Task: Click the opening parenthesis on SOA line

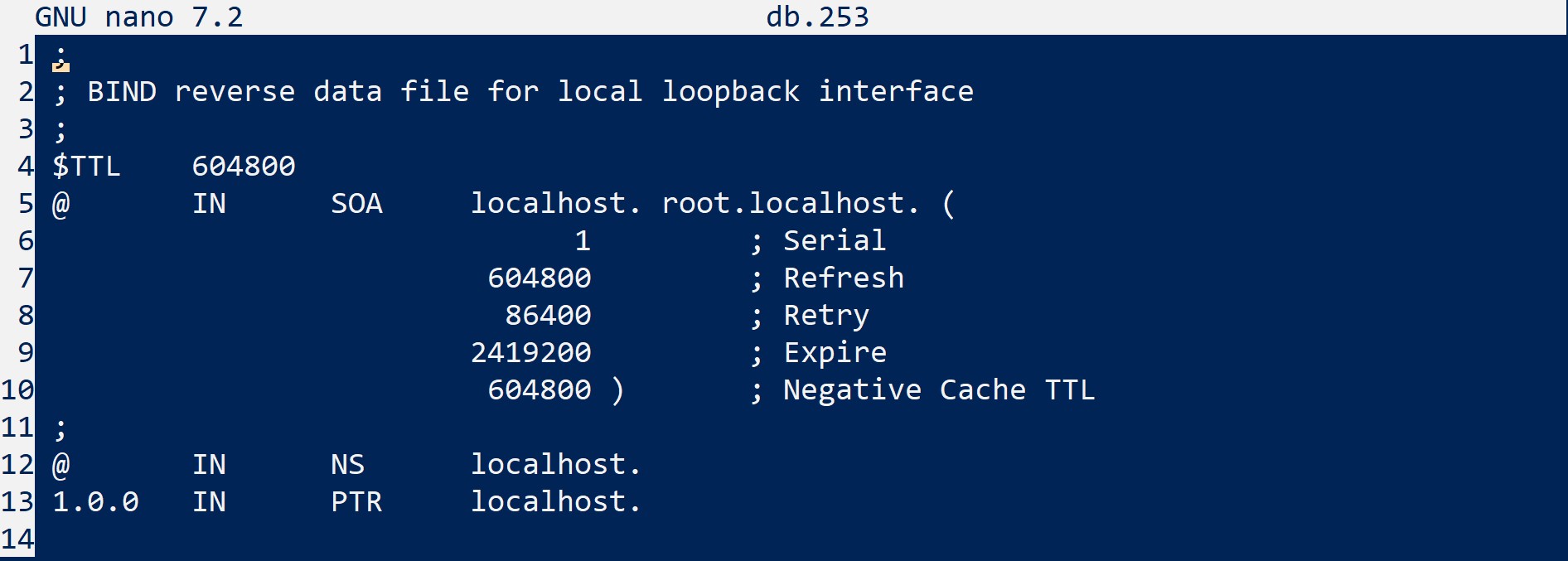Action: pyautogui.click(x=948, y=204)
